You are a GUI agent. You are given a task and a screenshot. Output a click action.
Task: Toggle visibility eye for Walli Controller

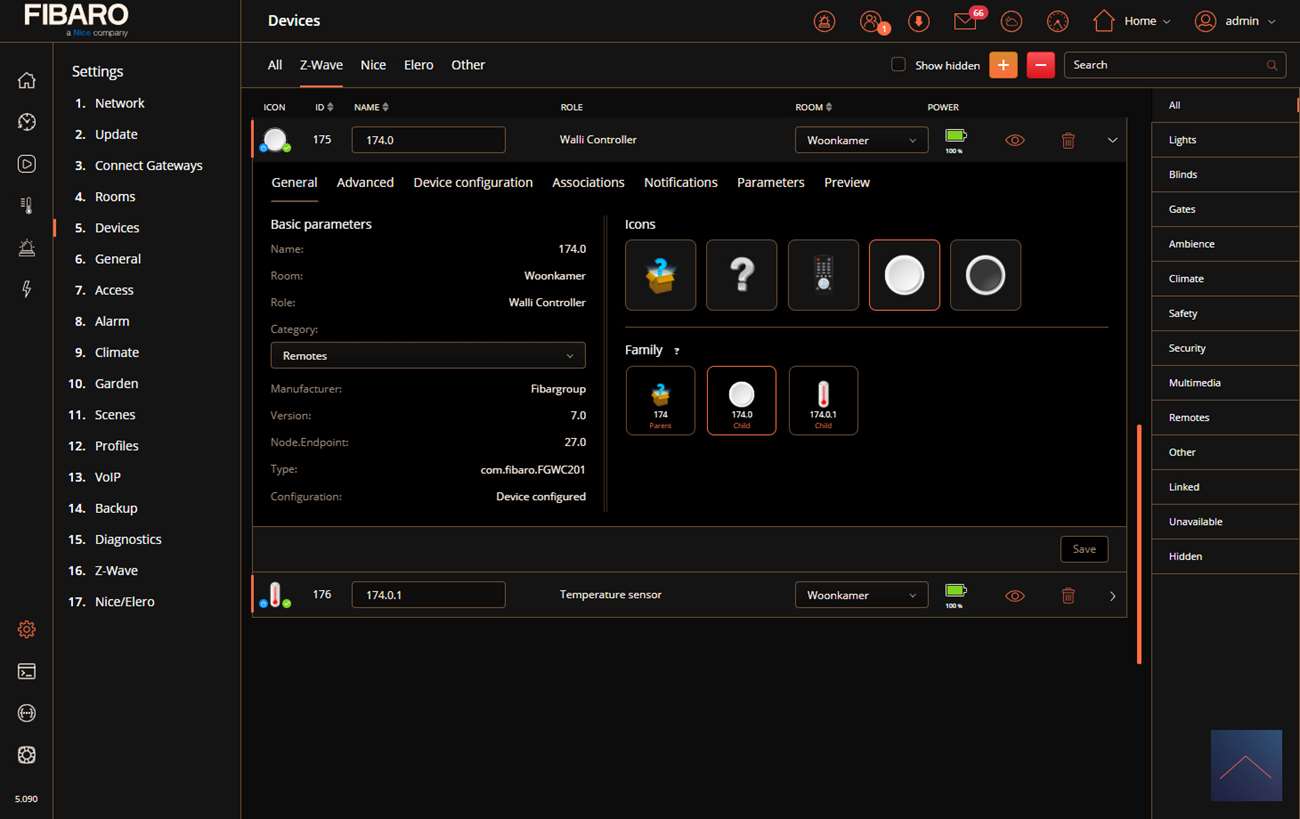point(1015,141)
